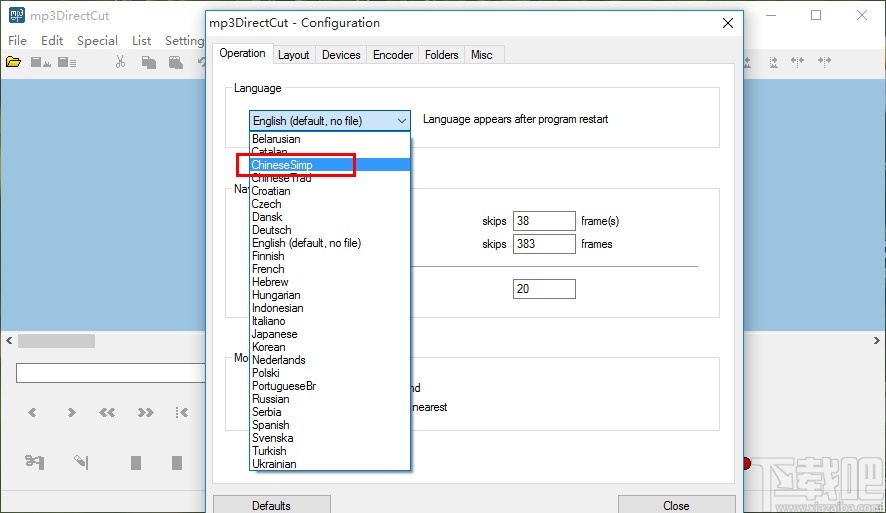Viewport: 886px width, 513px height.
Task: Pick Hungarian from the language list
Action: (x=329, y=295)
